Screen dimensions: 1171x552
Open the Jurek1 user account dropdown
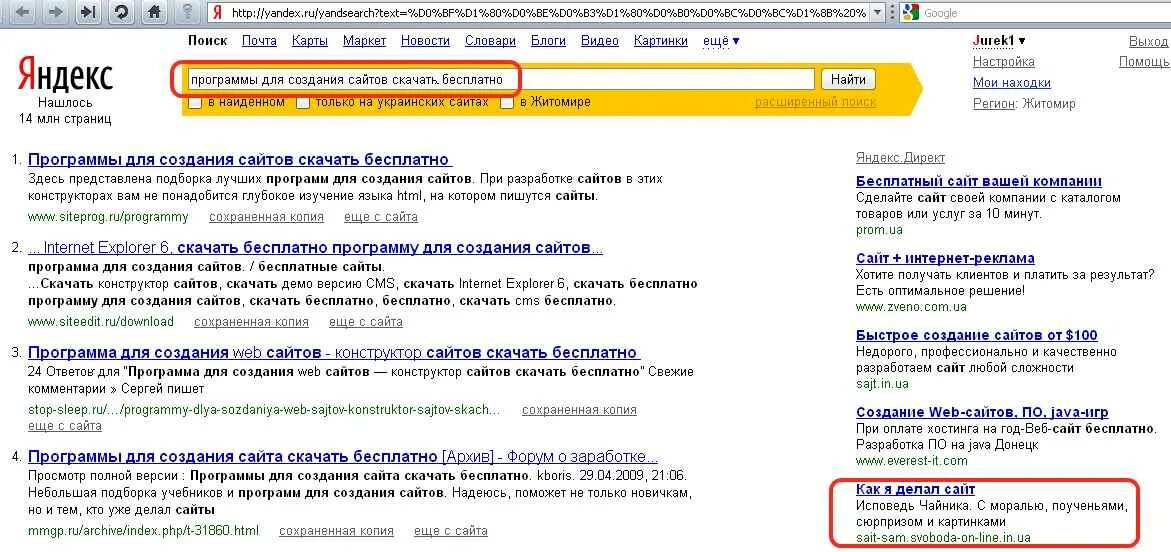(x=999, y=41)
